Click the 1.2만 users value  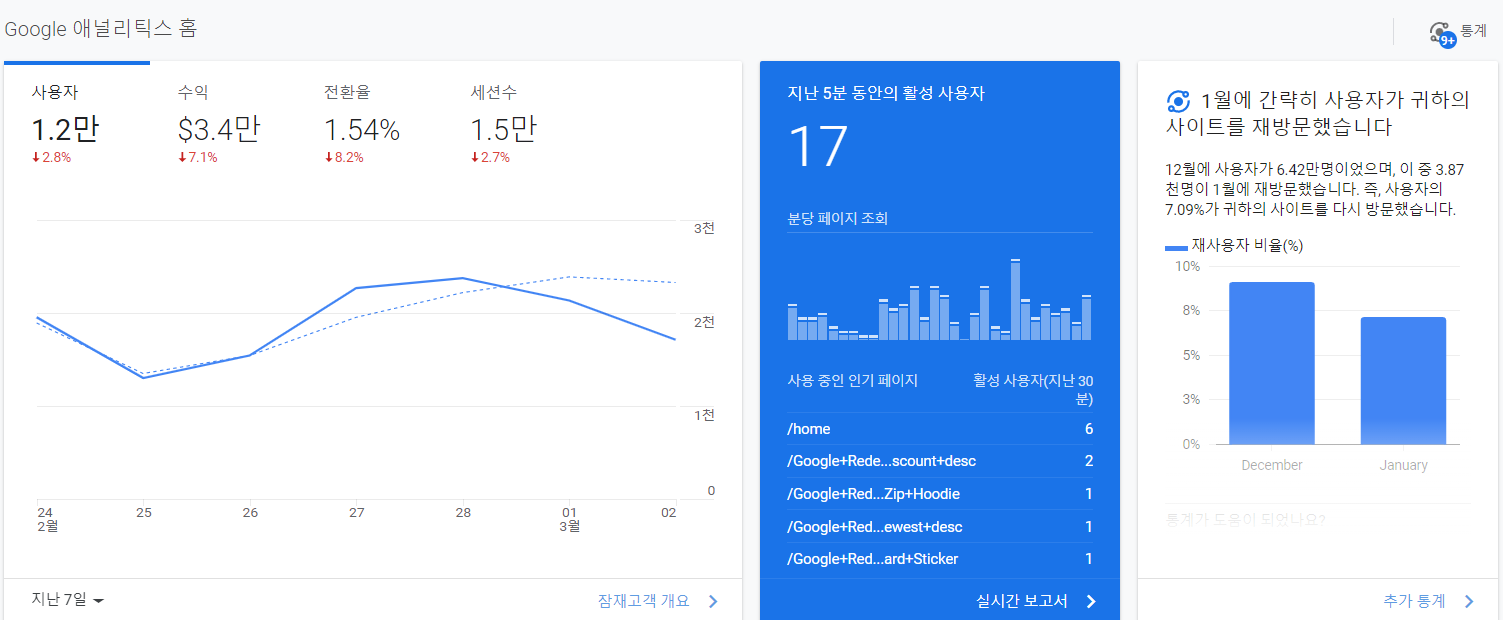(x=65, y=129)
